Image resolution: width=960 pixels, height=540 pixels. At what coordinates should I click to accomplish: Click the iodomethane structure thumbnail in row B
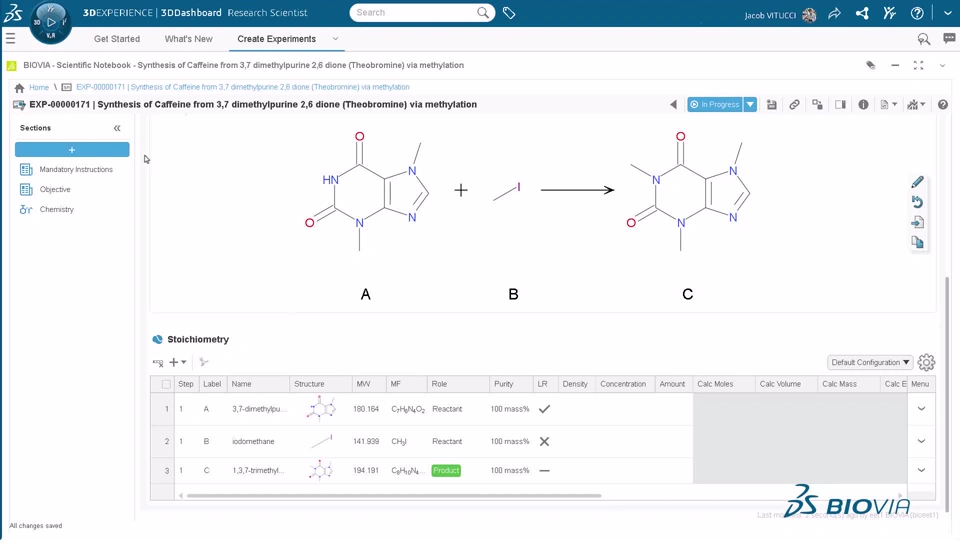321,441
